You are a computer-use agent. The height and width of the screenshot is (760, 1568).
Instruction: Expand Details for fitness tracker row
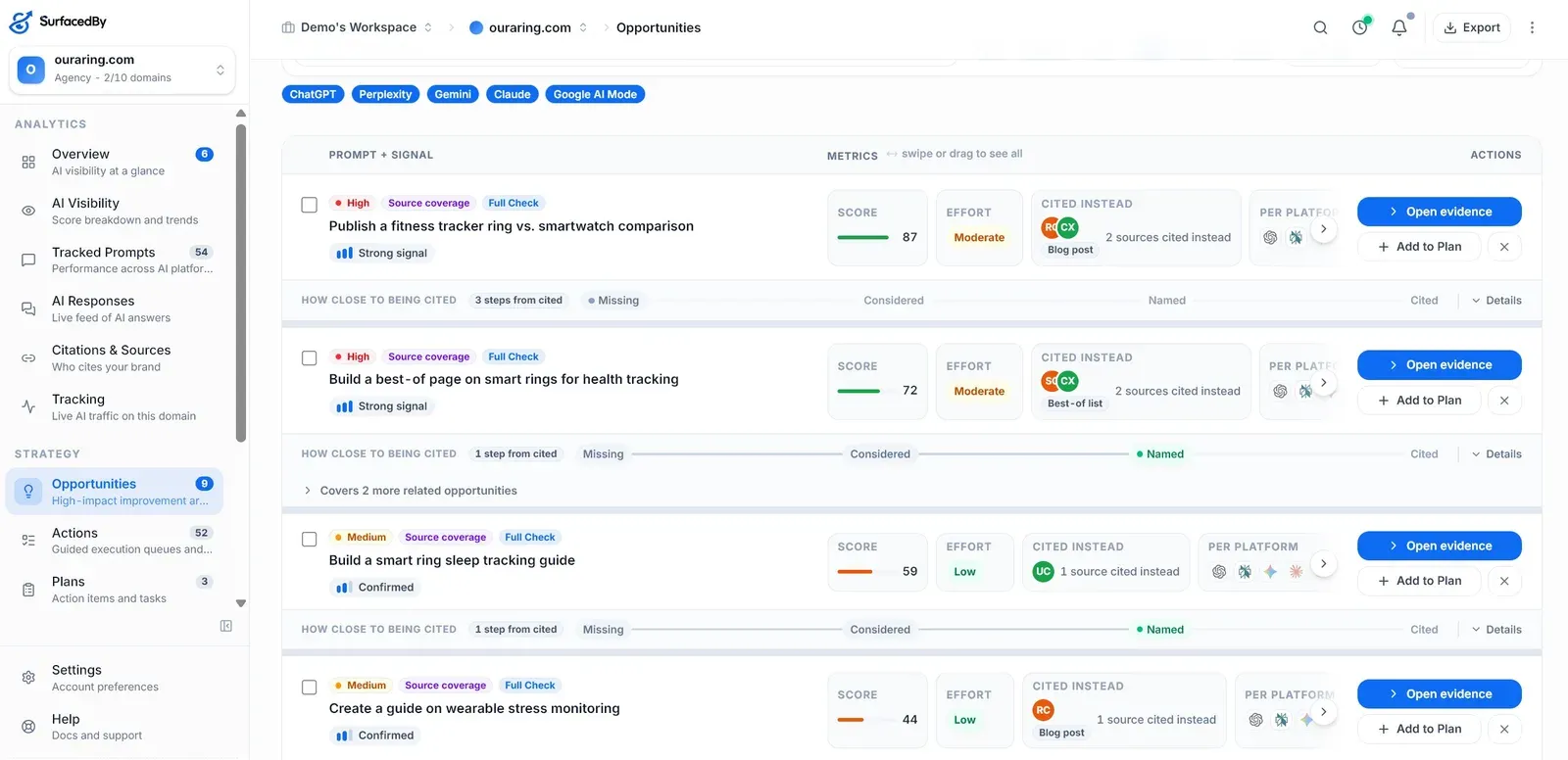click(1496, 301)
